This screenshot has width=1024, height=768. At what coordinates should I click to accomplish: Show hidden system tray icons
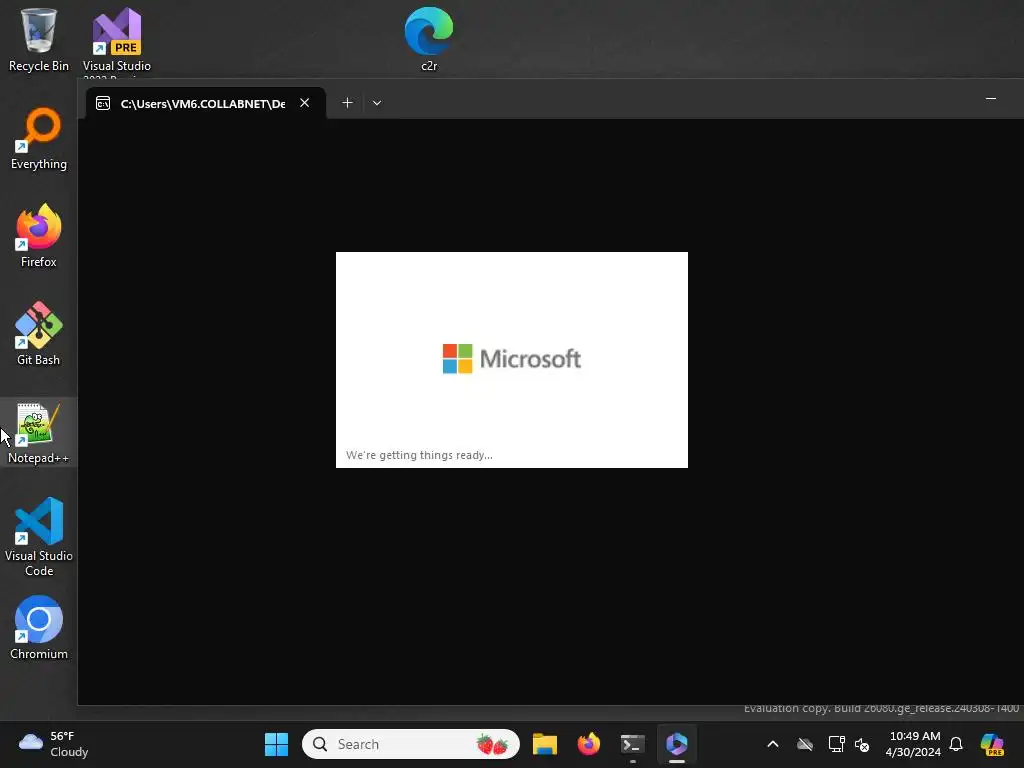[773, 744]
